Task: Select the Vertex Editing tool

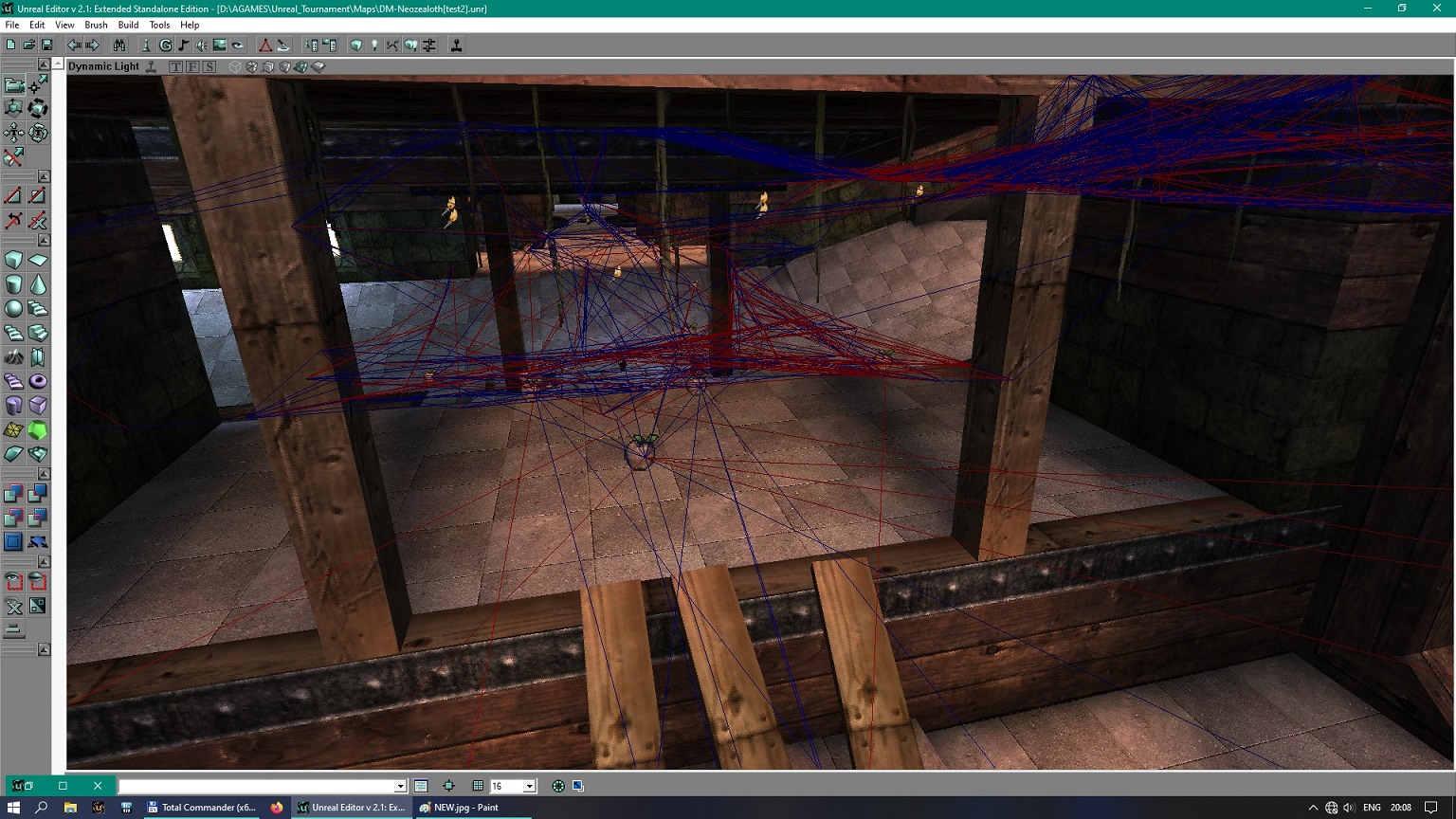Action: (38, 85)
